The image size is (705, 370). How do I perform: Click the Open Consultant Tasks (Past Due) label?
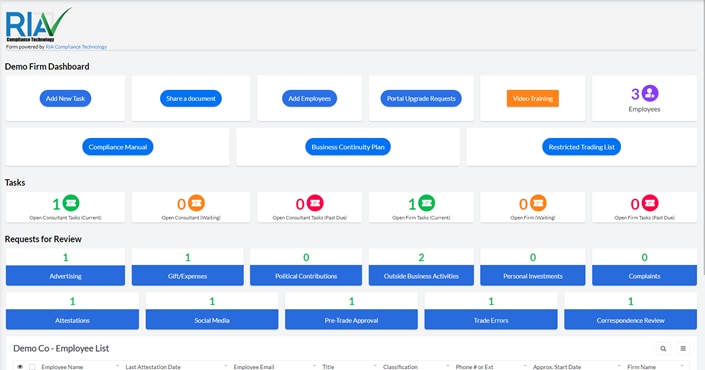pyautogui.click(x=309, y=218)
